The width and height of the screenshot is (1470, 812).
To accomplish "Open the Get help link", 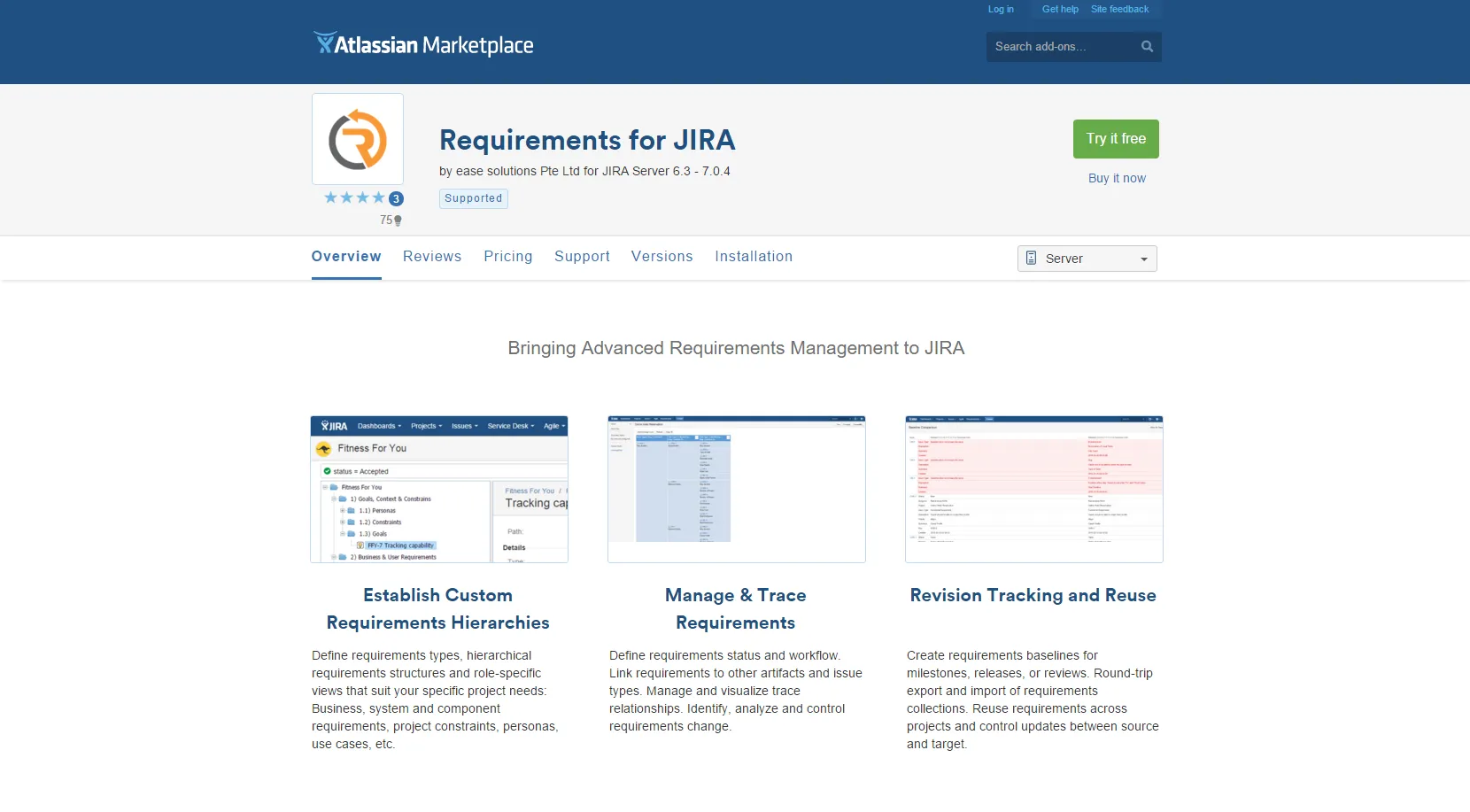I will point(1060,9).
